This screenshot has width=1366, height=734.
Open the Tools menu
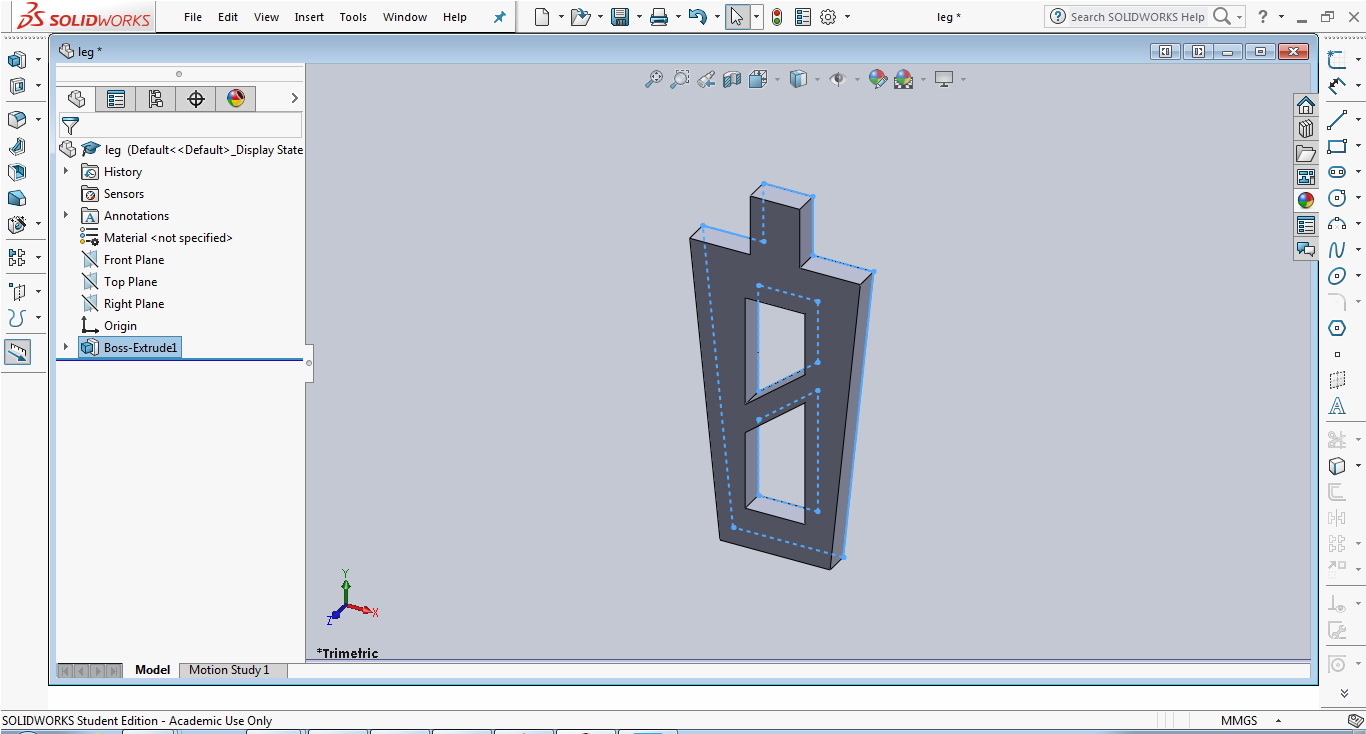click(x=353, y=17)
